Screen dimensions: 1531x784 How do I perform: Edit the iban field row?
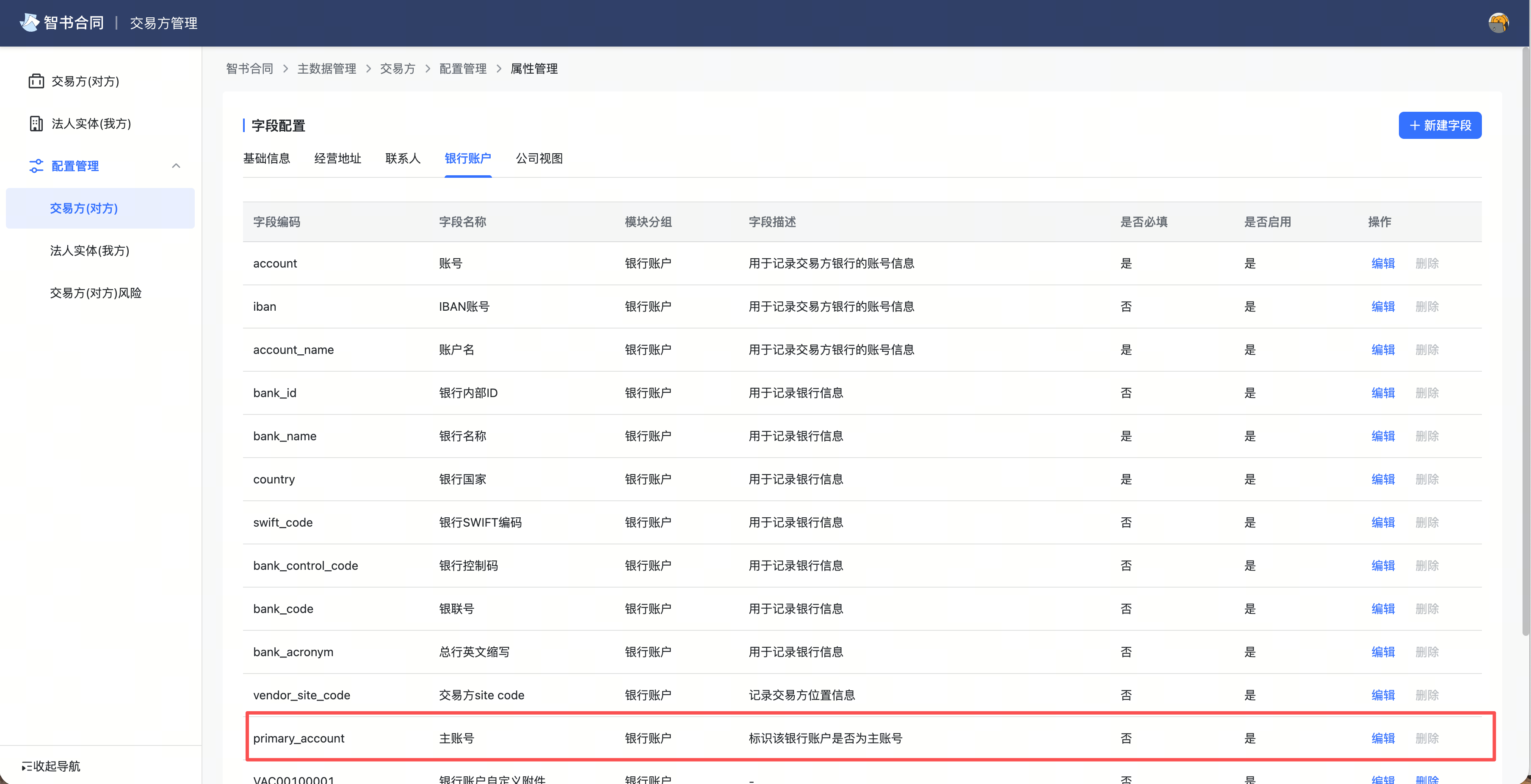pos(1383,306)
